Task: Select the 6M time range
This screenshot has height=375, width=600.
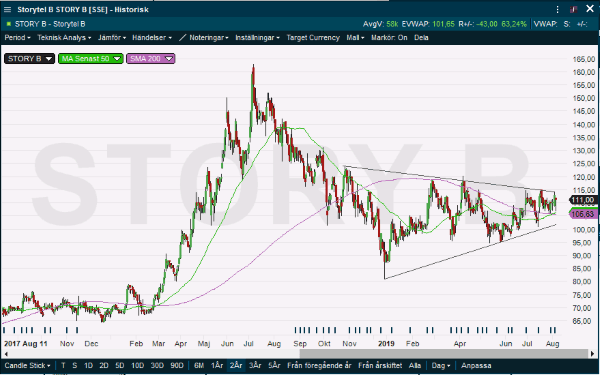Action: click(199, 366)
